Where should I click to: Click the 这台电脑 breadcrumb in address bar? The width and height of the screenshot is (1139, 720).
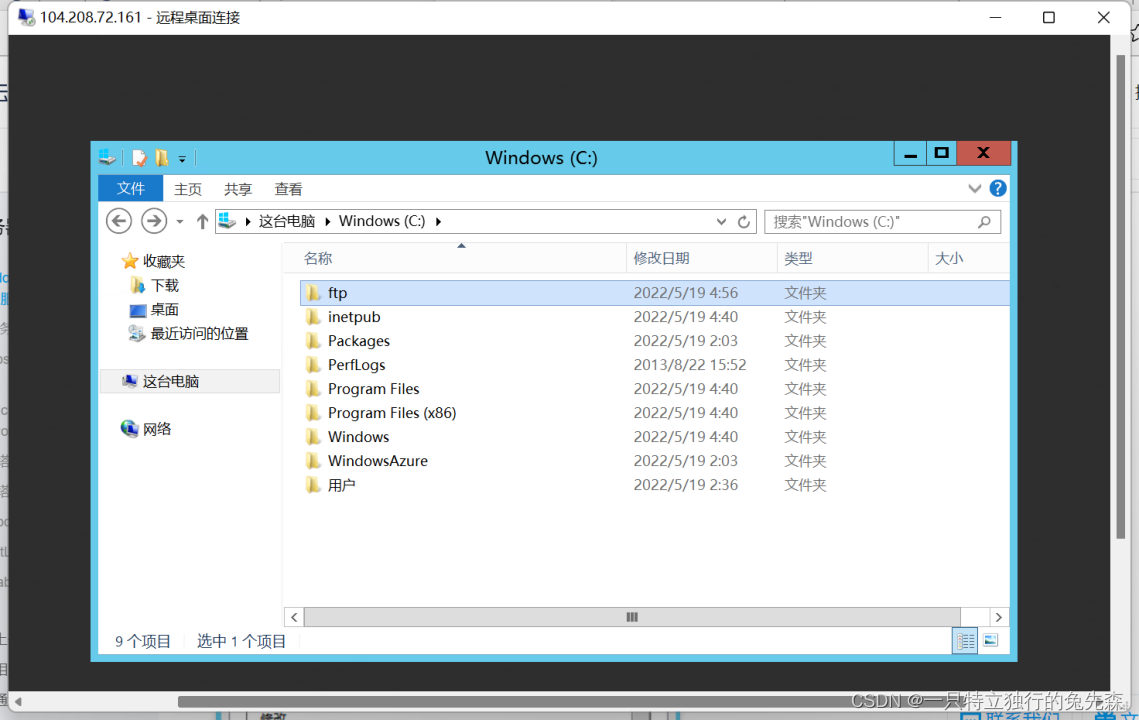pyautogui.click(x=287, y=221)
